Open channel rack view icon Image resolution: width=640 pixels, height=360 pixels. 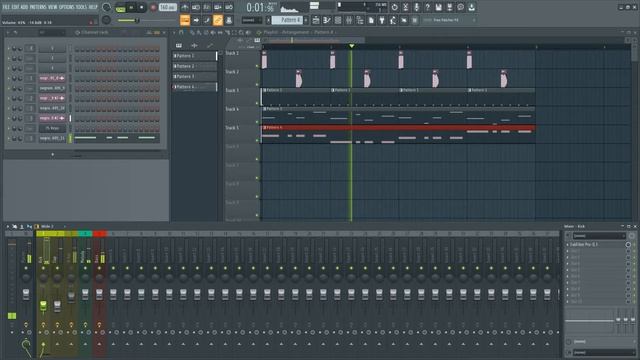[x=338, y=20]
